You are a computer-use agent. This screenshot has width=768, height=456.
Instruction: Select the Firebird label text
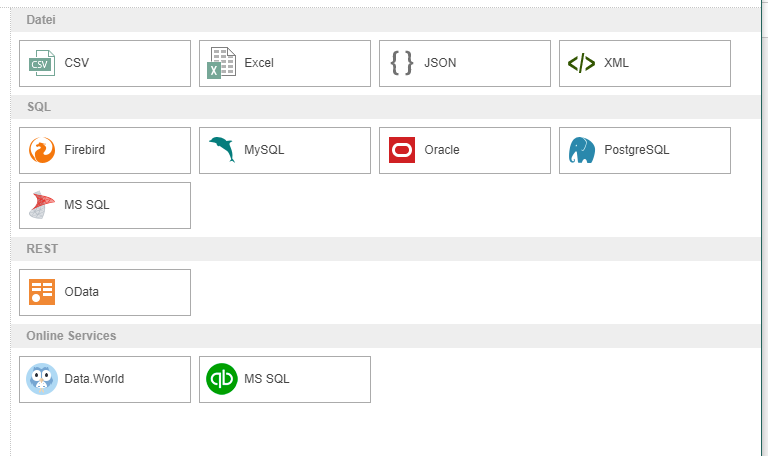coord(85,150)
